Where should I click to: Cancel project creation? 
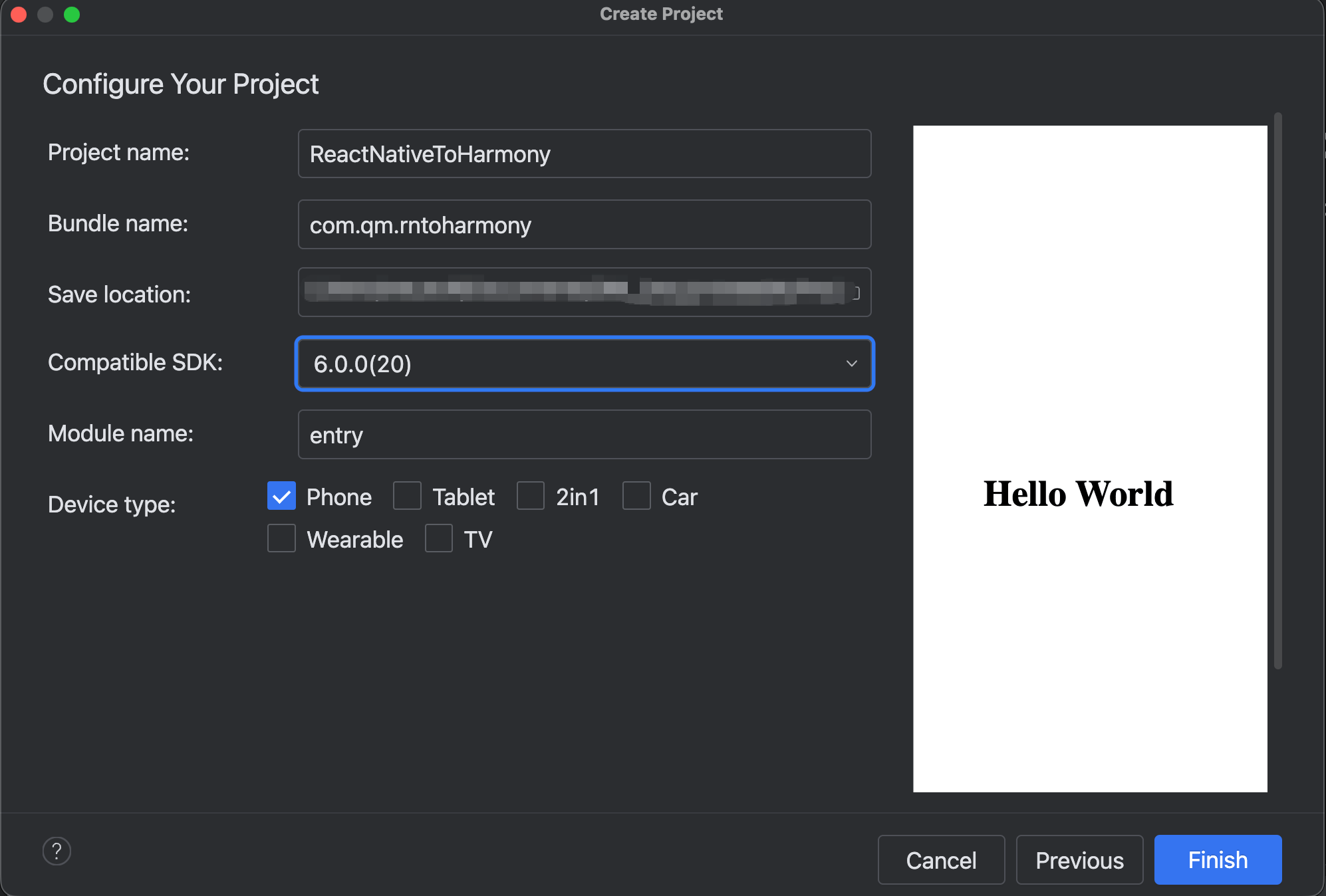pyautogui.click(x=941, y=860)
